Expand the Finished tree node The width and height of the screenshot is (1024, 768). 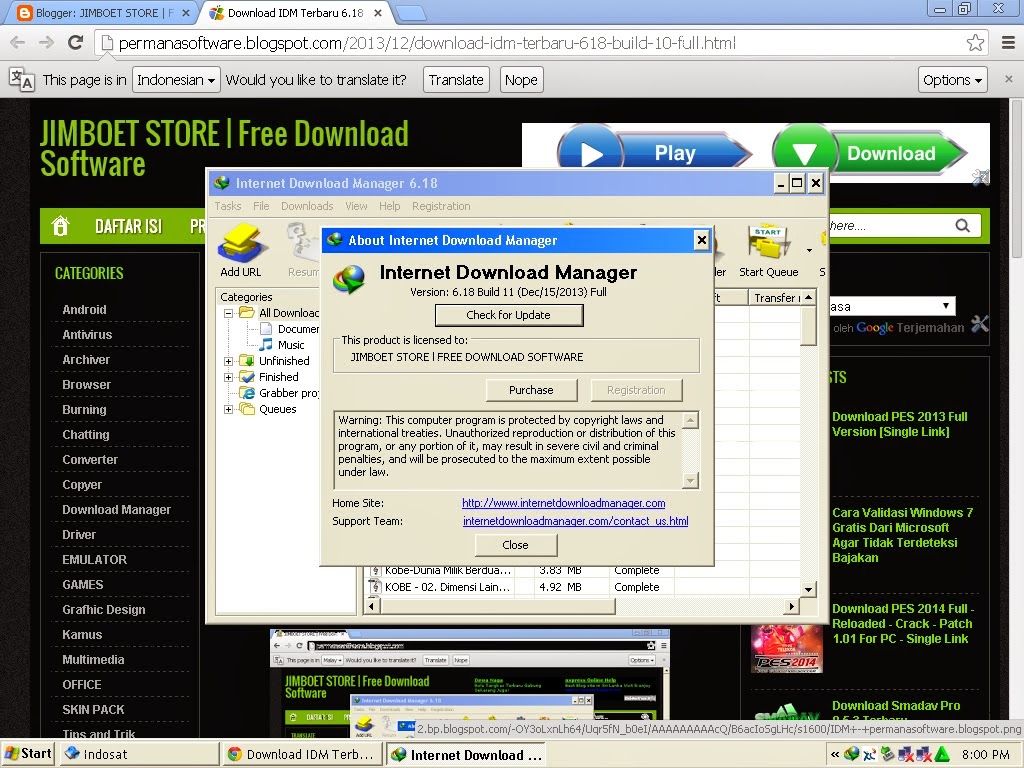[x=228, y=377]
